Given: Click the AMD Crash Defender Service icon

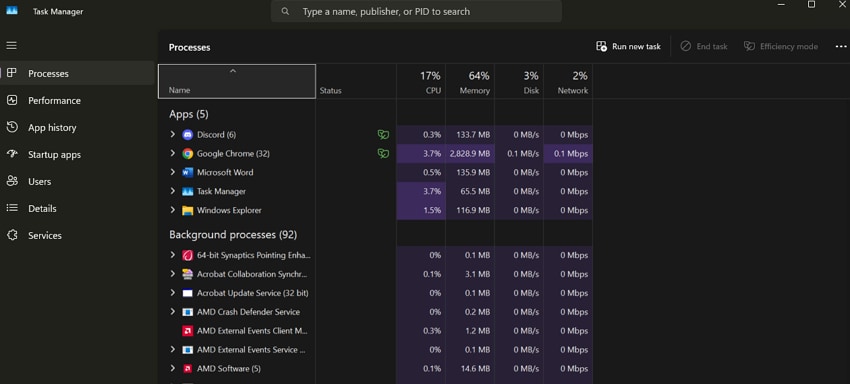Looking at the screenshot, I should [188, 312].
